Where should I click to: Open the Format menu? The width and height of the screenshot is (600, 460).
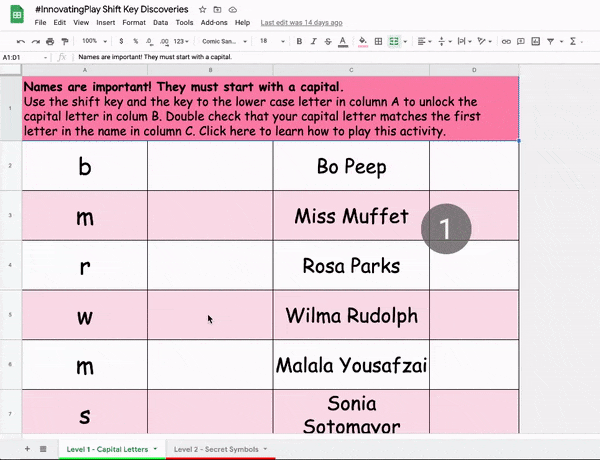(x=134, y=23)
